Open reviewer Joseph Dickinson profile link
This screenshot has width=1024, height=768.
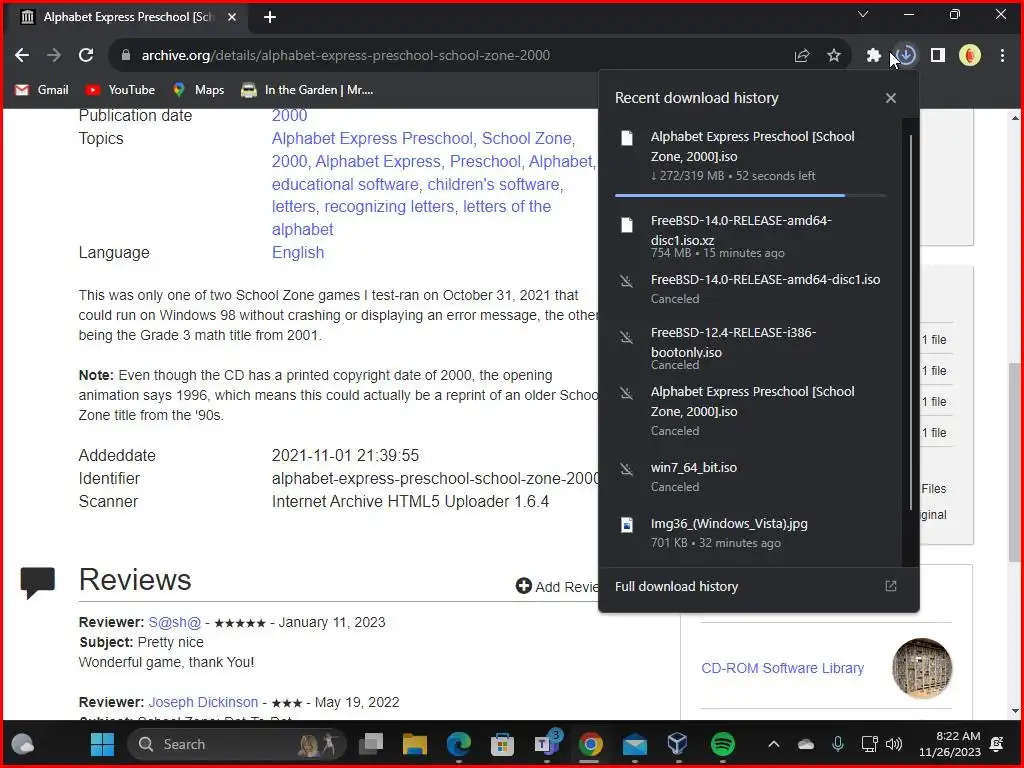pyautogui.click(x=203, y=702)
